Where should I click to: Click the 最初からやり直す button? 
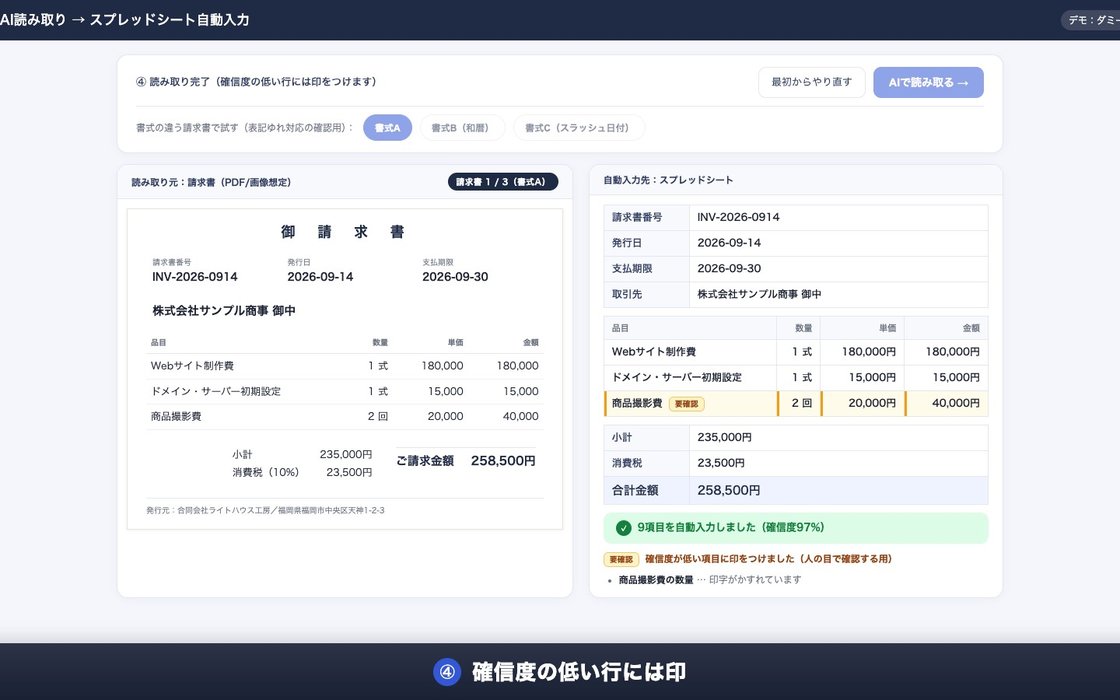click(811, 82)
